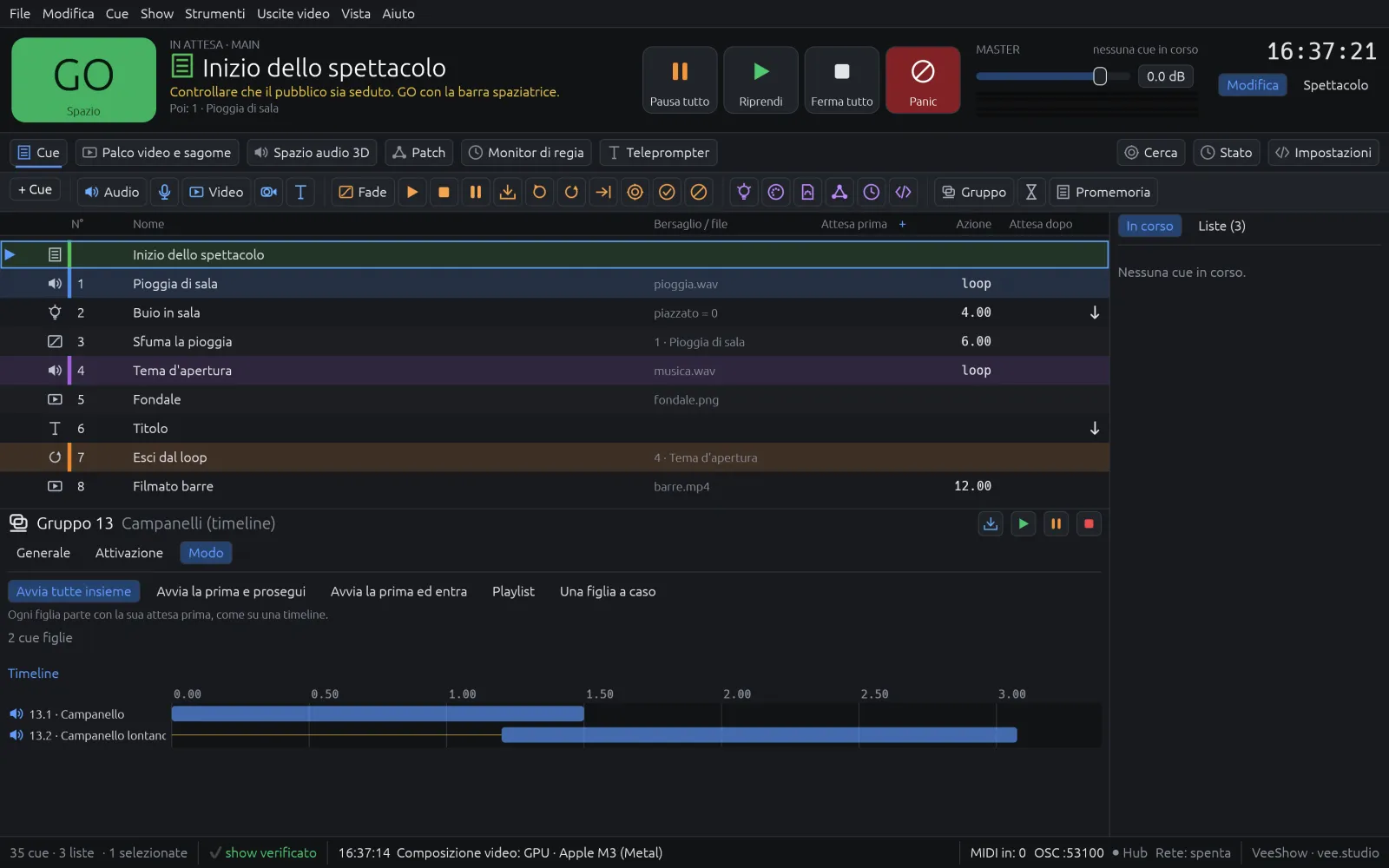Show the Liste (3) side panel tab

pos(1221,226)
